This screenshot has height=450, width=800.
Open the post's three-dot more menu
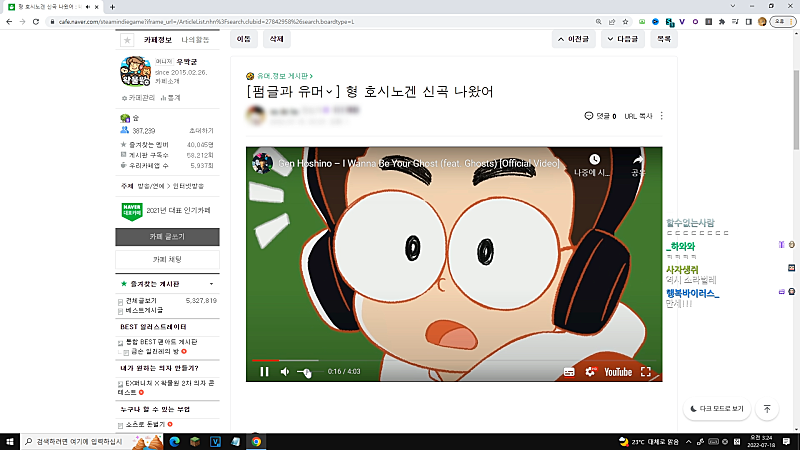pos(661,116)
